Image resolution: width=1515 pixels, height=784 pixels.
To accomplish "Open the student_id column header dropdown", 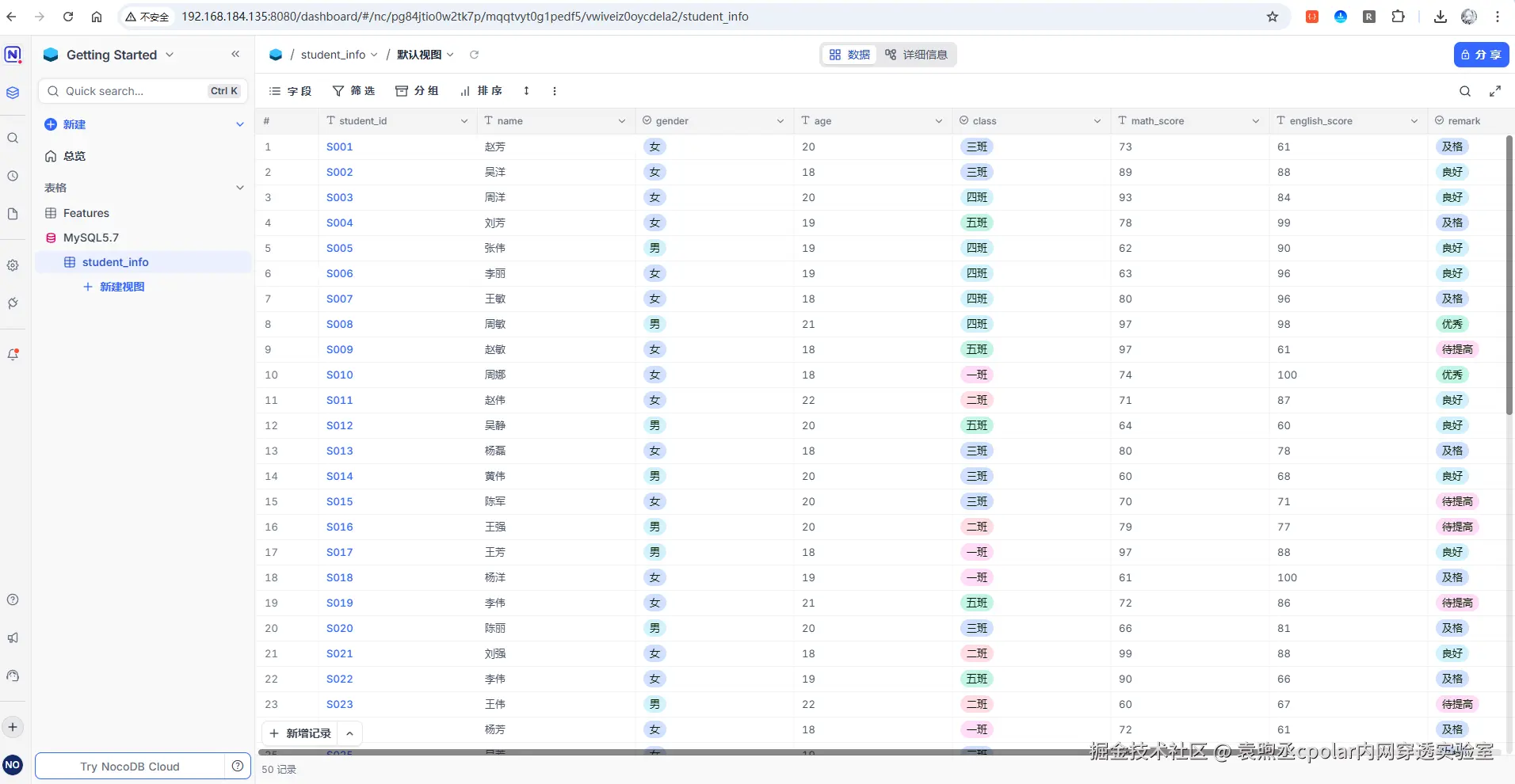I will point(464,121).
